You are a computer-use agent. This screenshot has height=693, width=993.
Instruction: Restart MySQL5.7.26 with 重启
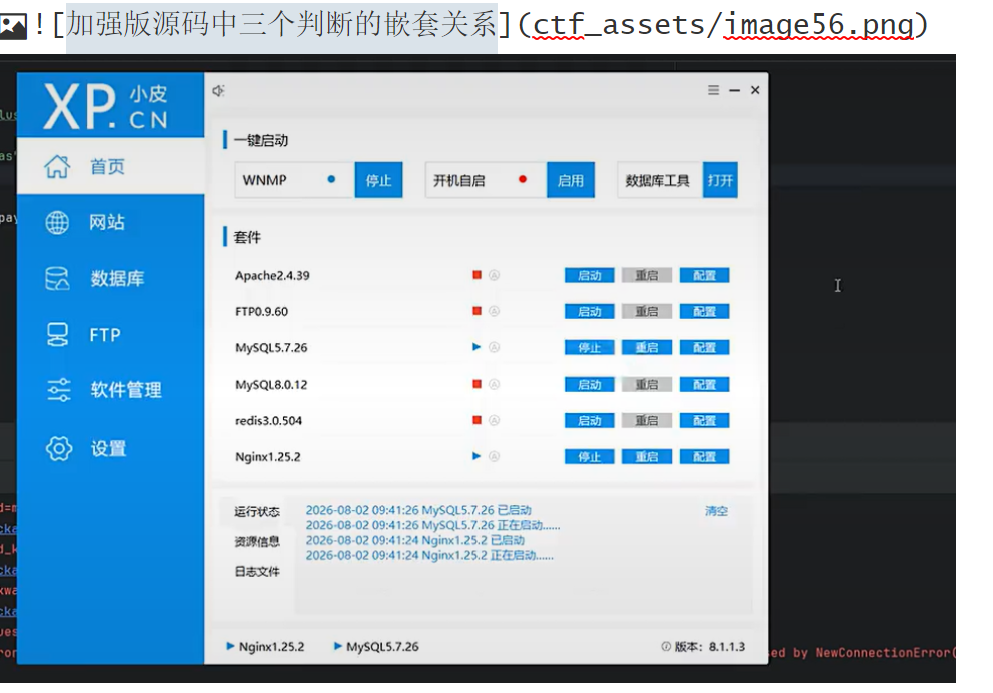647,348
